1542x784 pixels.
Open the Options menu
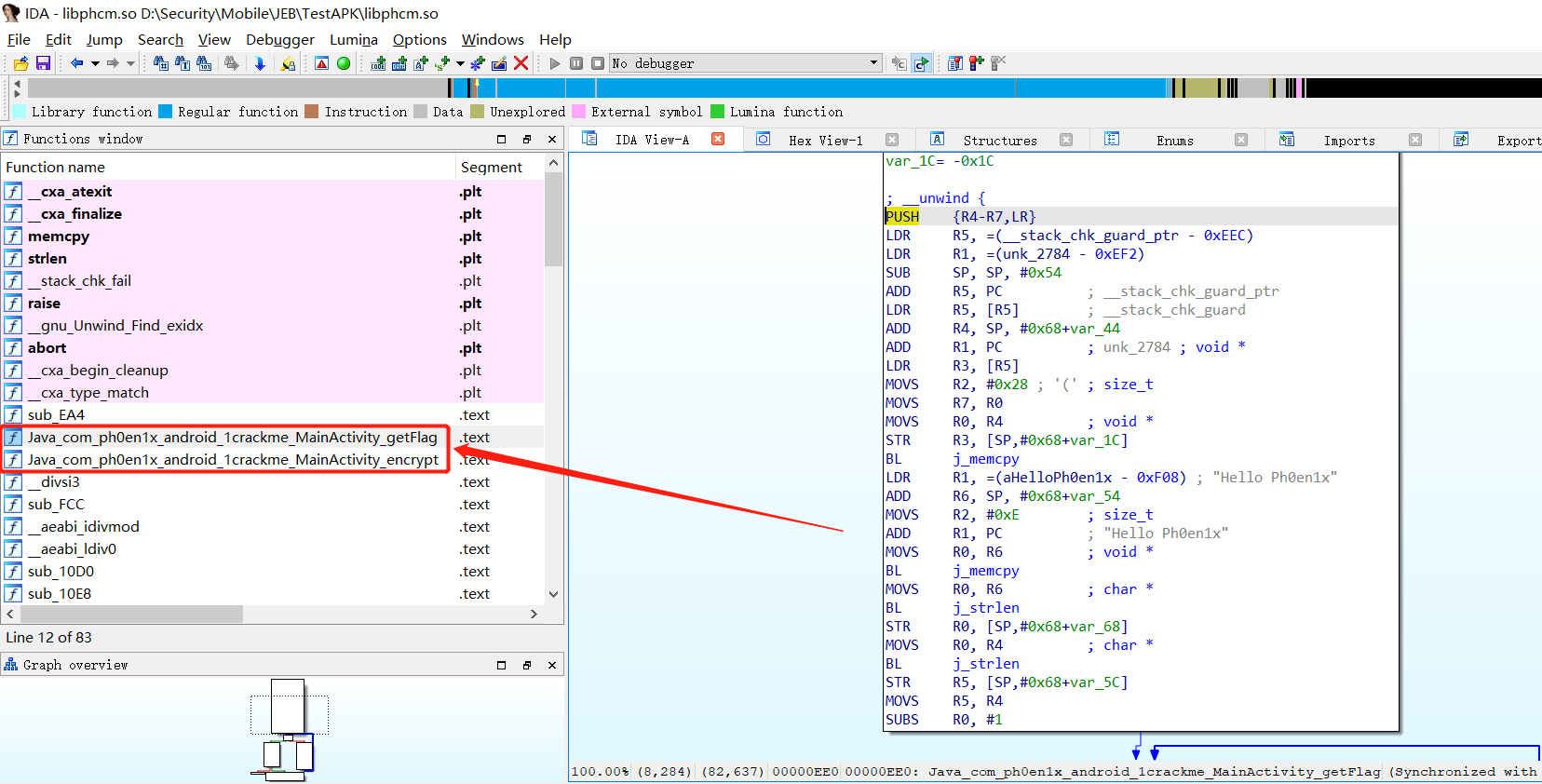pos(420,39)
